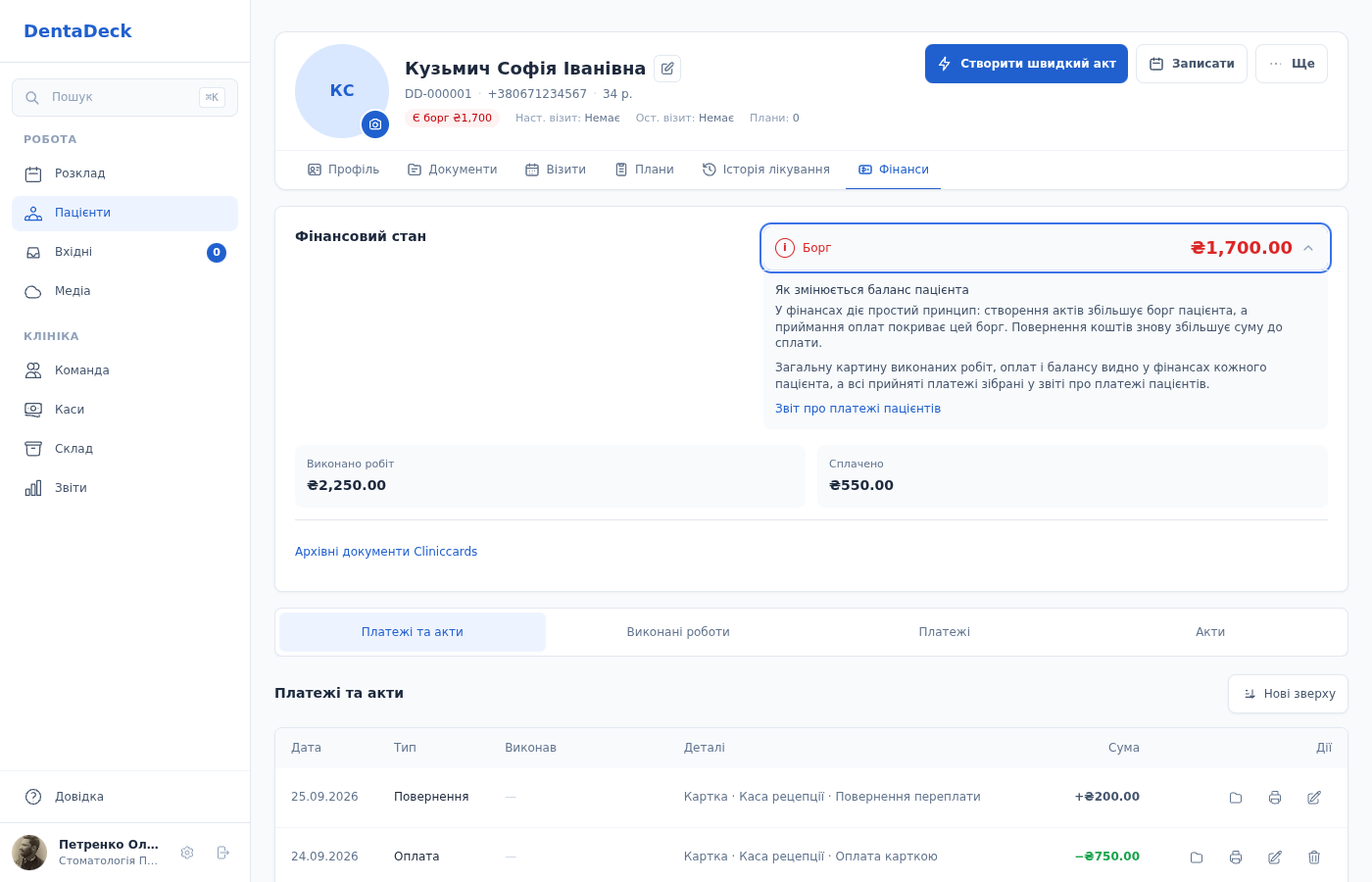Open folder icon for 24.09.2026 payment row

[1197, 857]
